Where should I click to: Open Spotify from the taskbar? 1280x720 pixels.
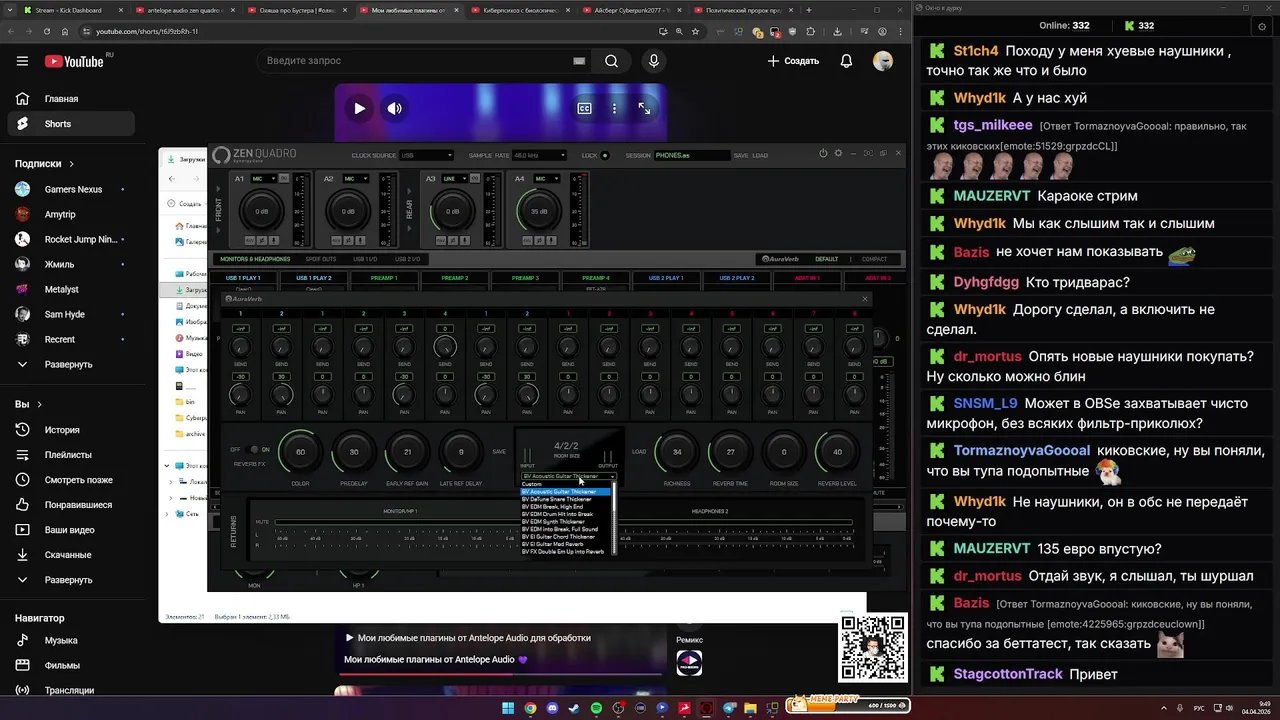(596, 708)
